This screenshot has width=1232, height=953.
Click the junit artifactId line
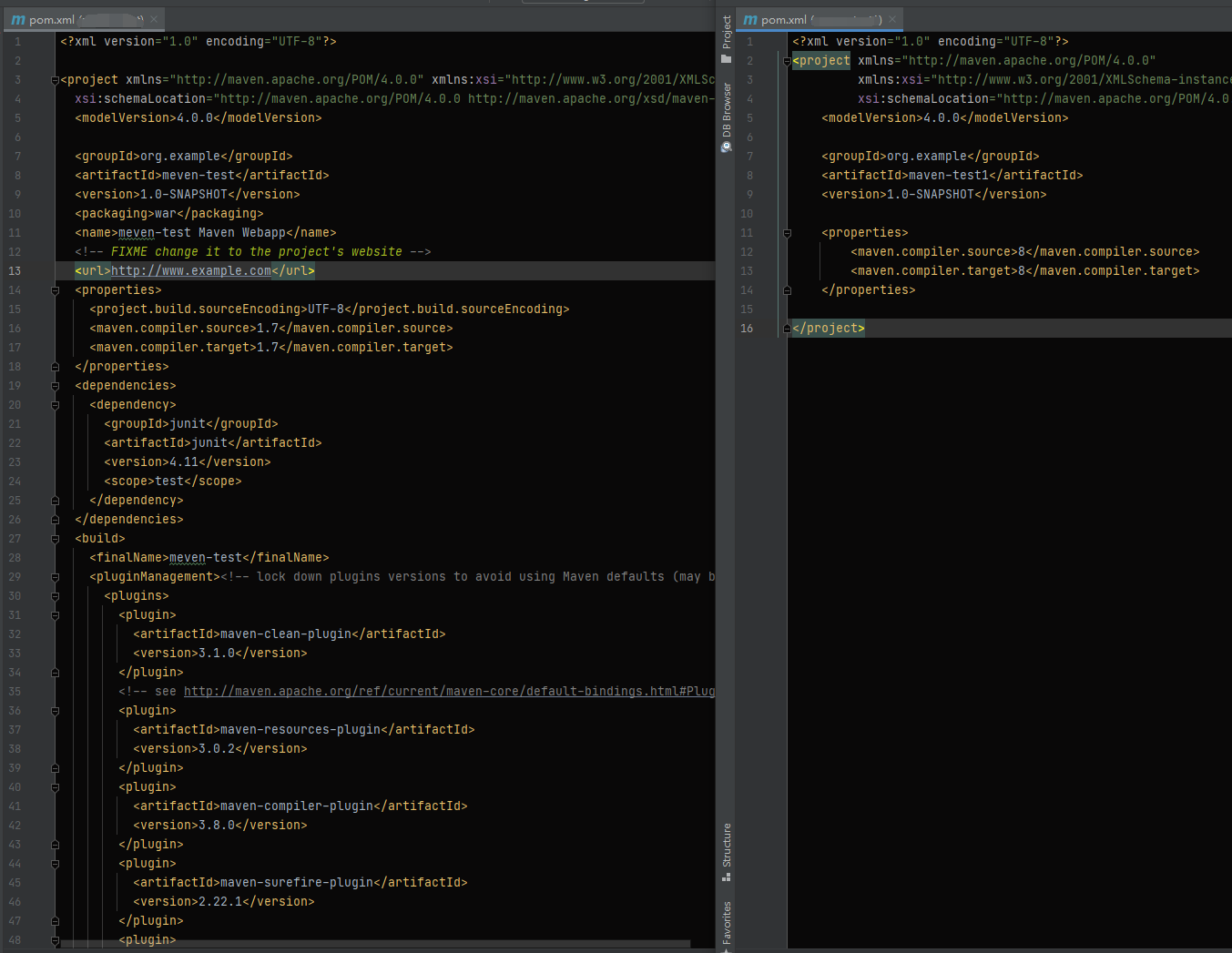pyautogui.click(x=213, y=443)
